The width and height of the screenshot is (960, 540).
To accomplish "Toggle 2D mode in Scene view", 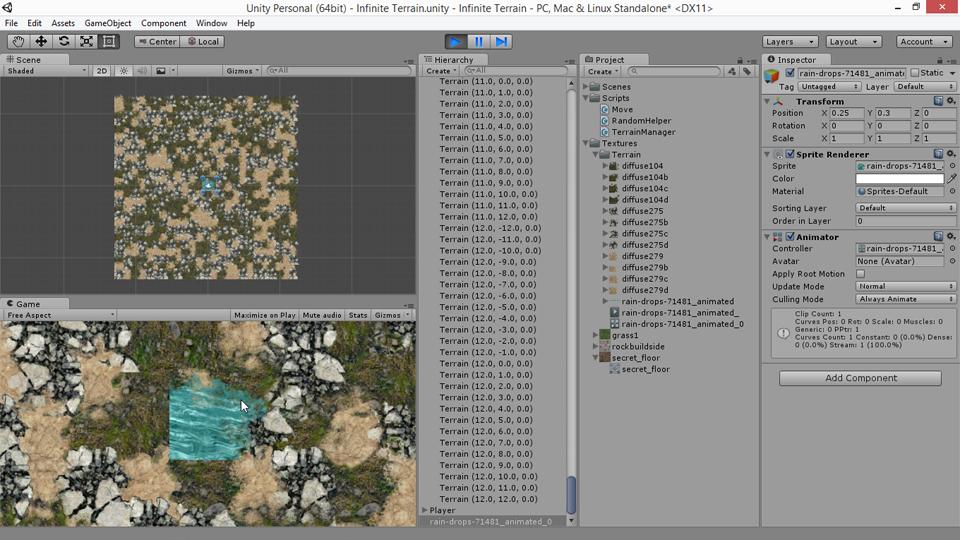I will coord(102,71).
